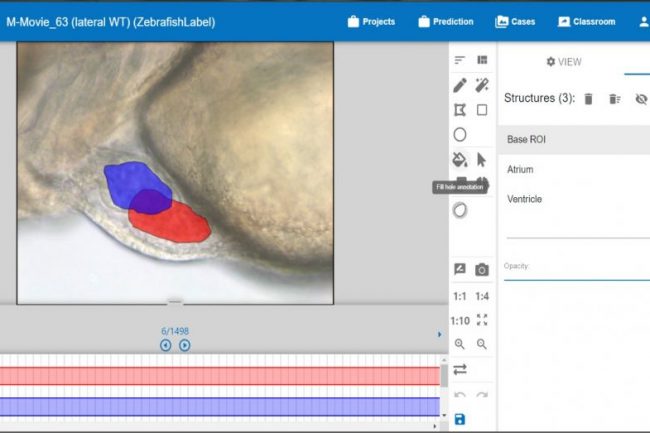
Task: Open the Projects menu
Action: tap(371, 22)
